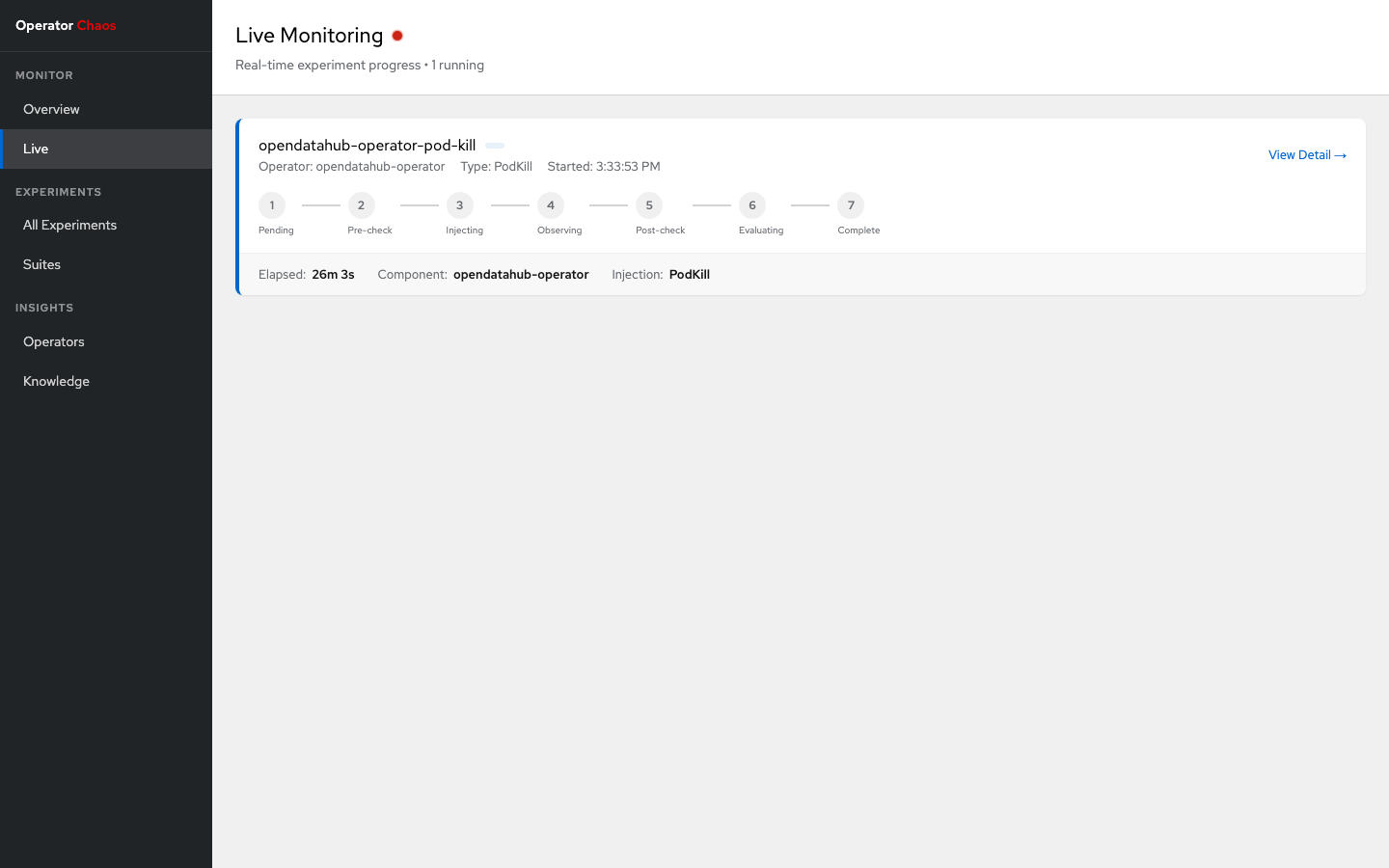Screen dimensions: 1389x868
Task: Navigate to Suites
Action: [x=41, y=264]
